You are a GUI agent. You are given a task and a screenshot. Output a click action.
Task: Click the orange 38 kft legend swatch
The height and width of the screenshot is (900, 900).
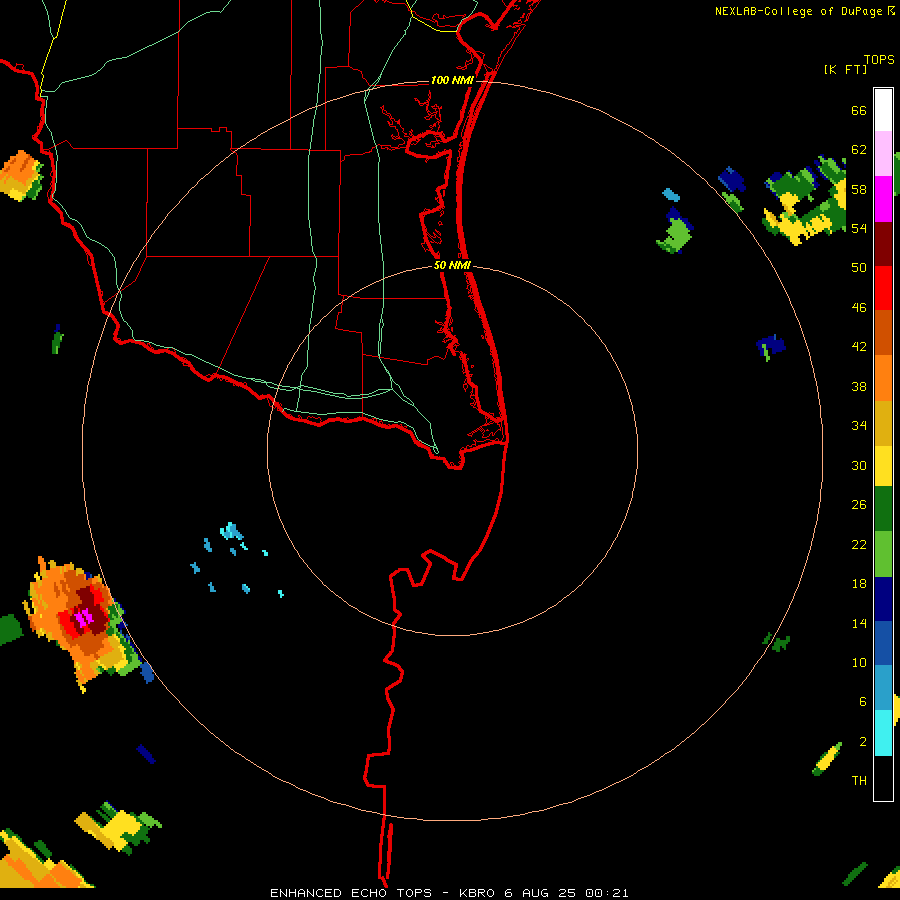(883, 378)
